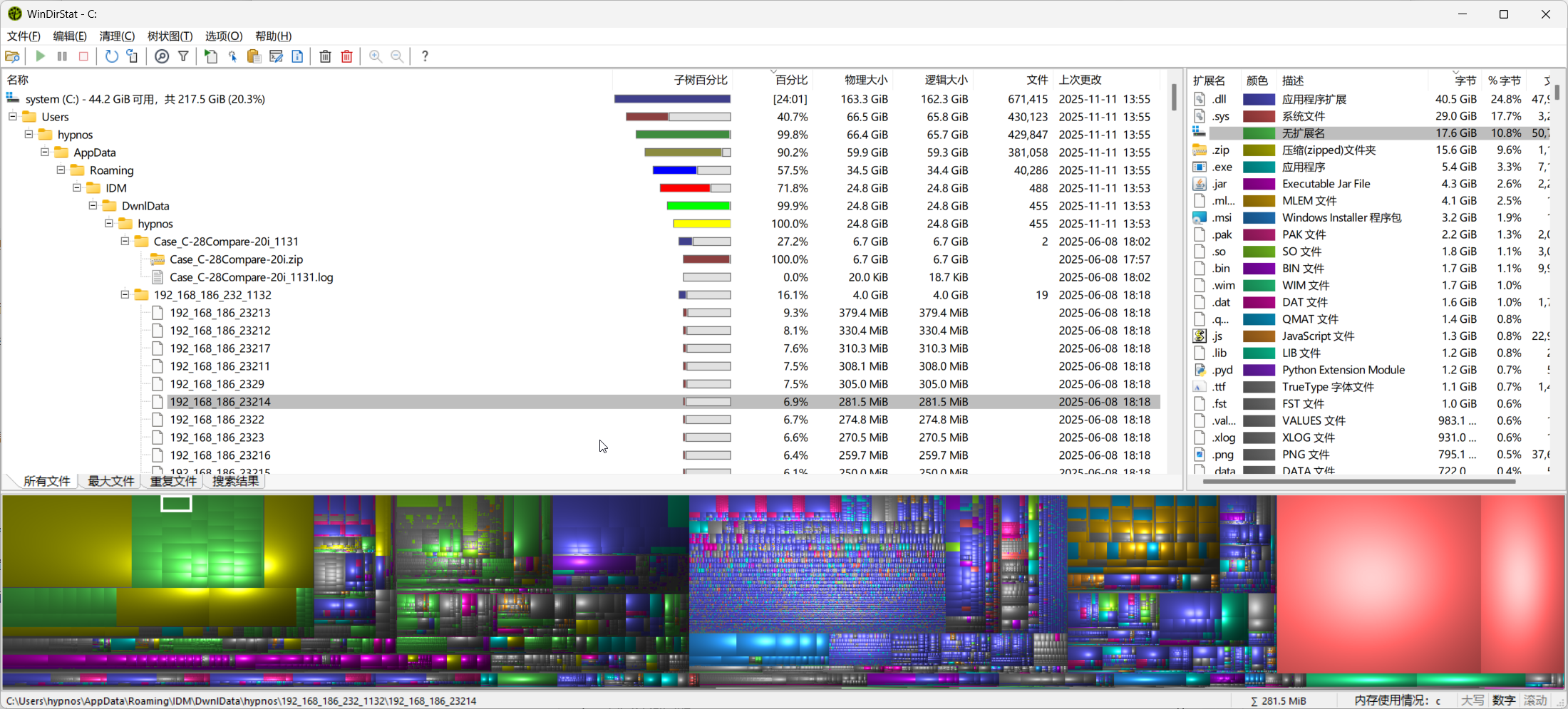Viewport: 1568px width, 709px height.
Task: Pause the current scan
Action: pyautogui.click(x=62, y=56)
